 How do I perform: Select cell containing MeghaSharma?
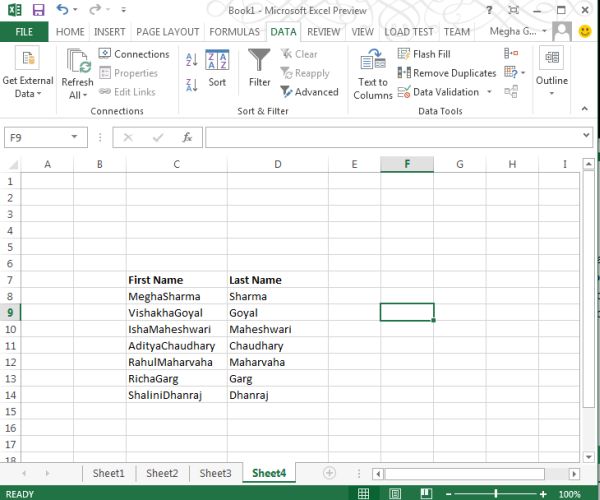tap(176, 296)
